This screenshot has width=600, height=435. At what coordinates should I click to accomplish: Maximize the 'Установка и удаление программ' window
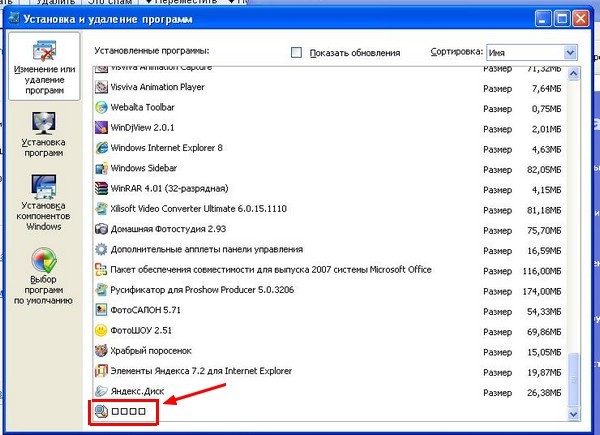click(562, 19)
